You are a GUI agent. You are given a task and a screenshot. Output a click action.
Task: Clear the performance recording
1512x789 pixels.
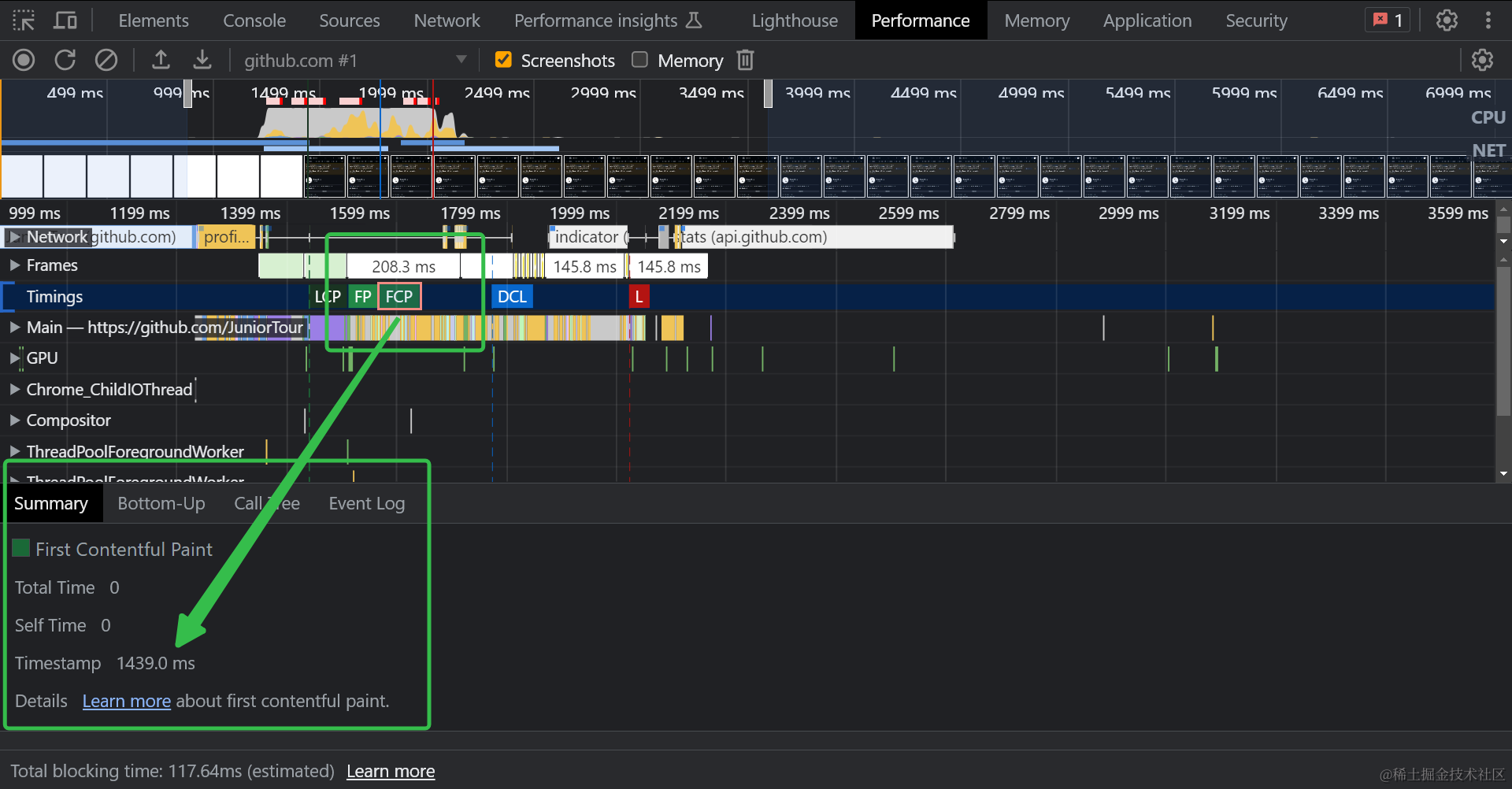click(x=106, y=60)
